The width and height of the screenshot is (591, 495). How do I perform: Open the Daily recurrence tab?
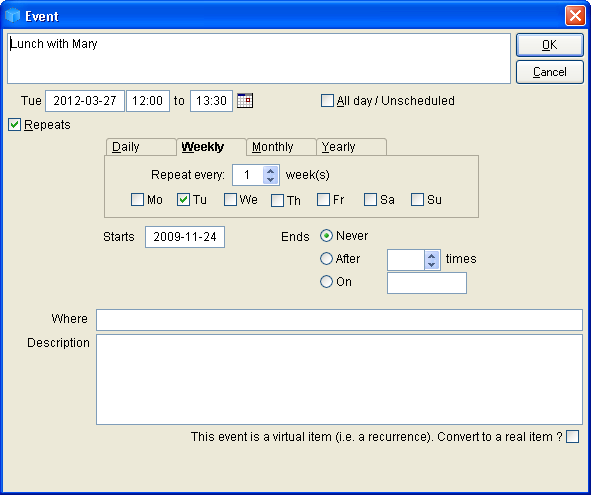point(141,147)
